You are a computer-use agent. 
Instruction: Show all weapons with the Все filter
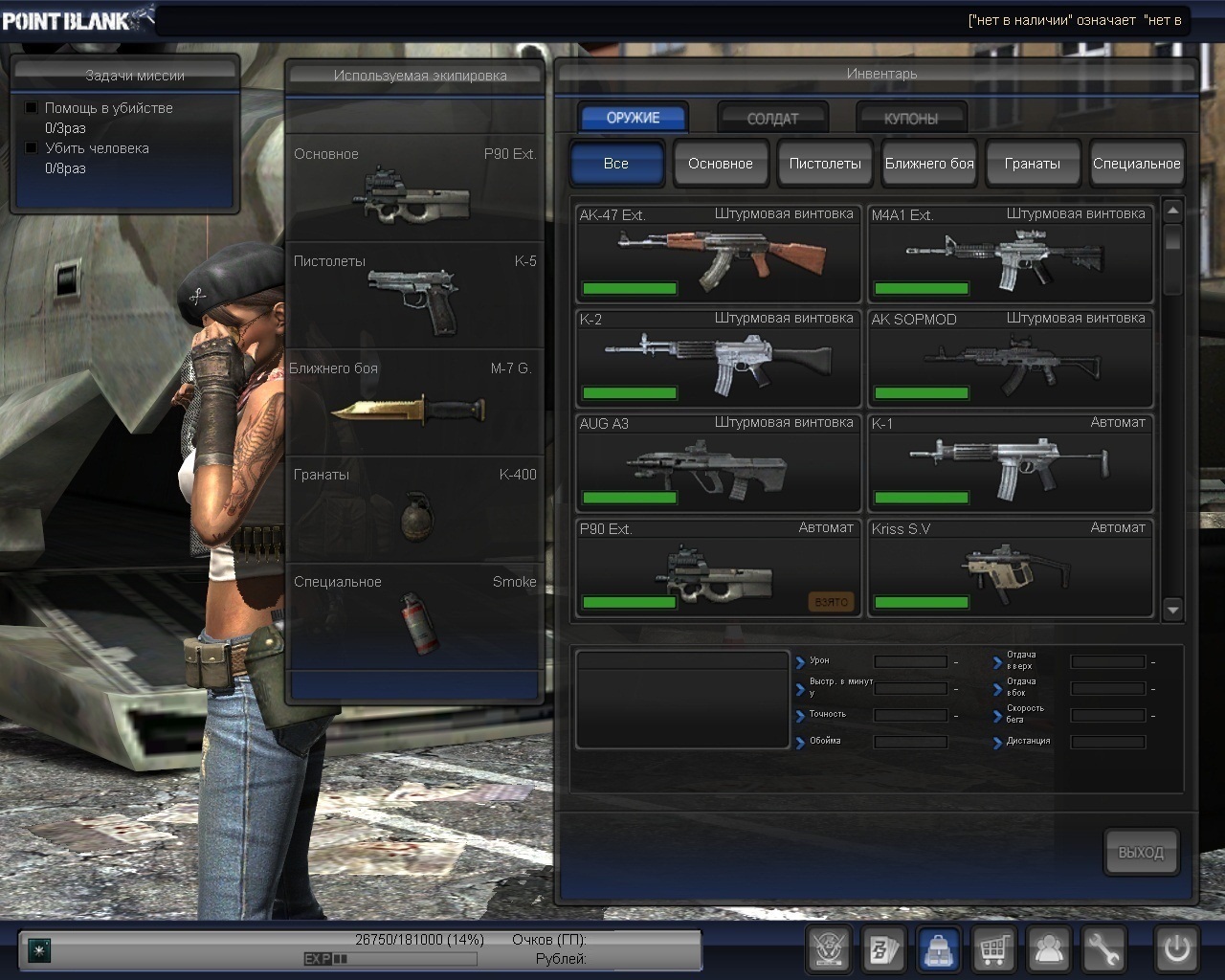pos(616,163)
